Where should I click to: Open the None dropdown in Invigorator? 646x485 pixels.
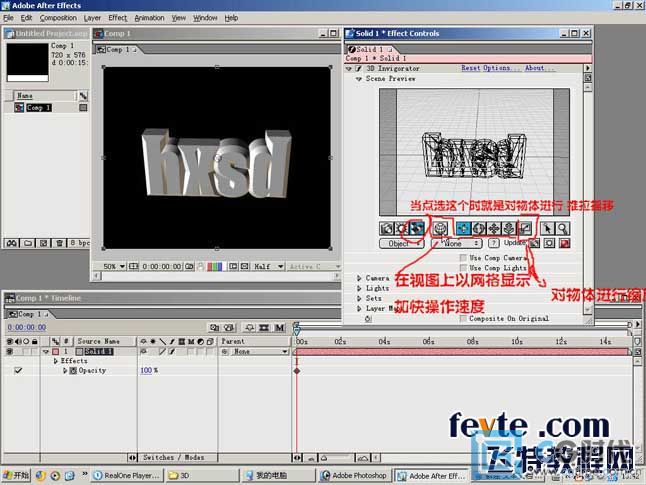(x=456, y=244)
